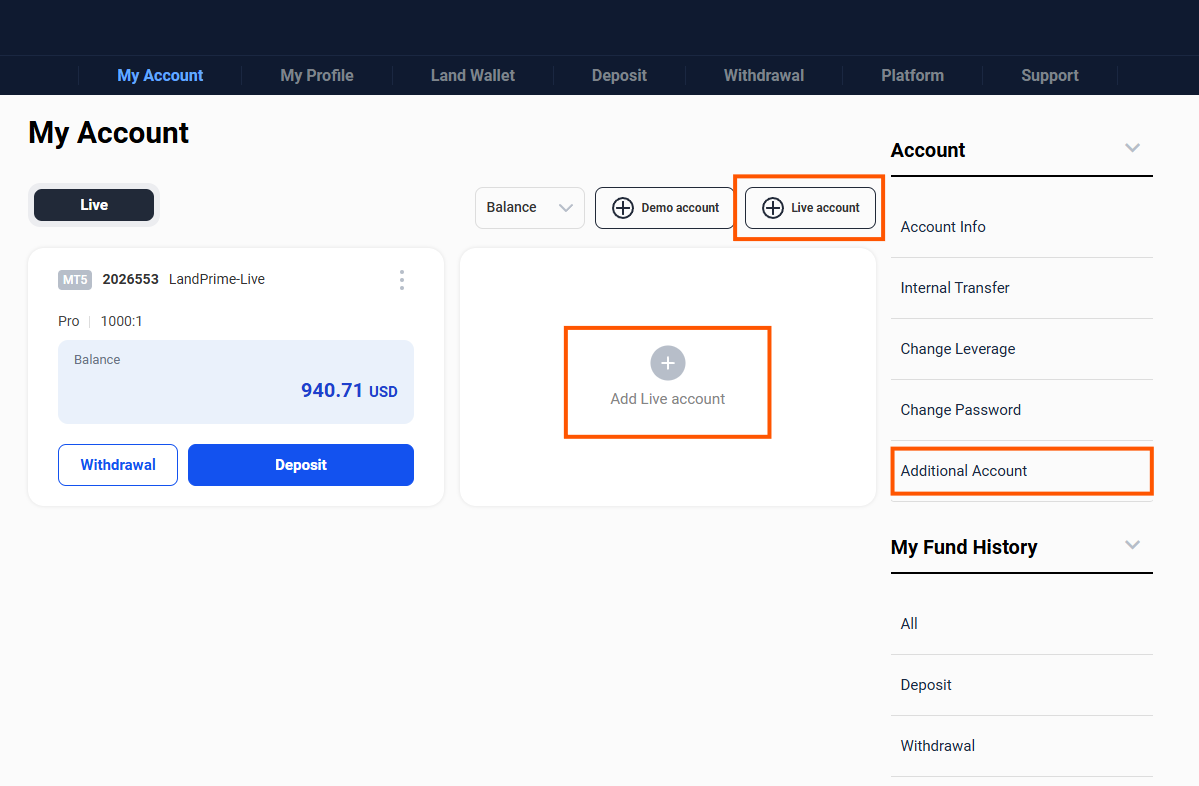
Task: Click the plus icon on Live account button
Action: (773, 208)
